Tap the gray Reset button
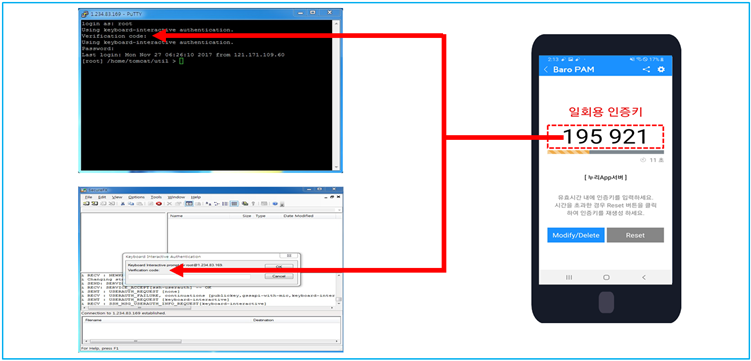Image resolution: width=751 pixels, height=361 pixels. tap(635, 235)
